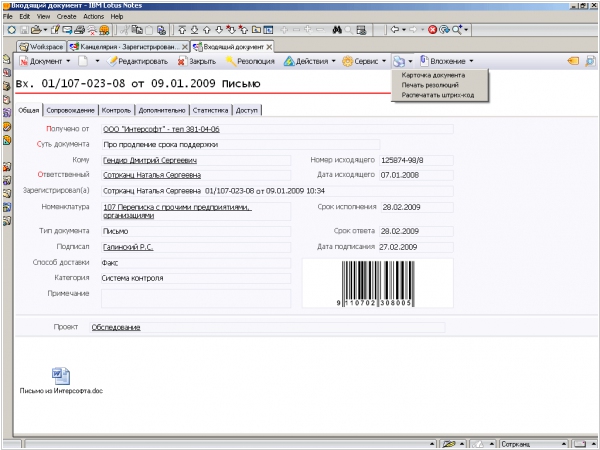Click the globe icon in the main toolbar
This screenshot has height=450, width=600.
[104, 29]
